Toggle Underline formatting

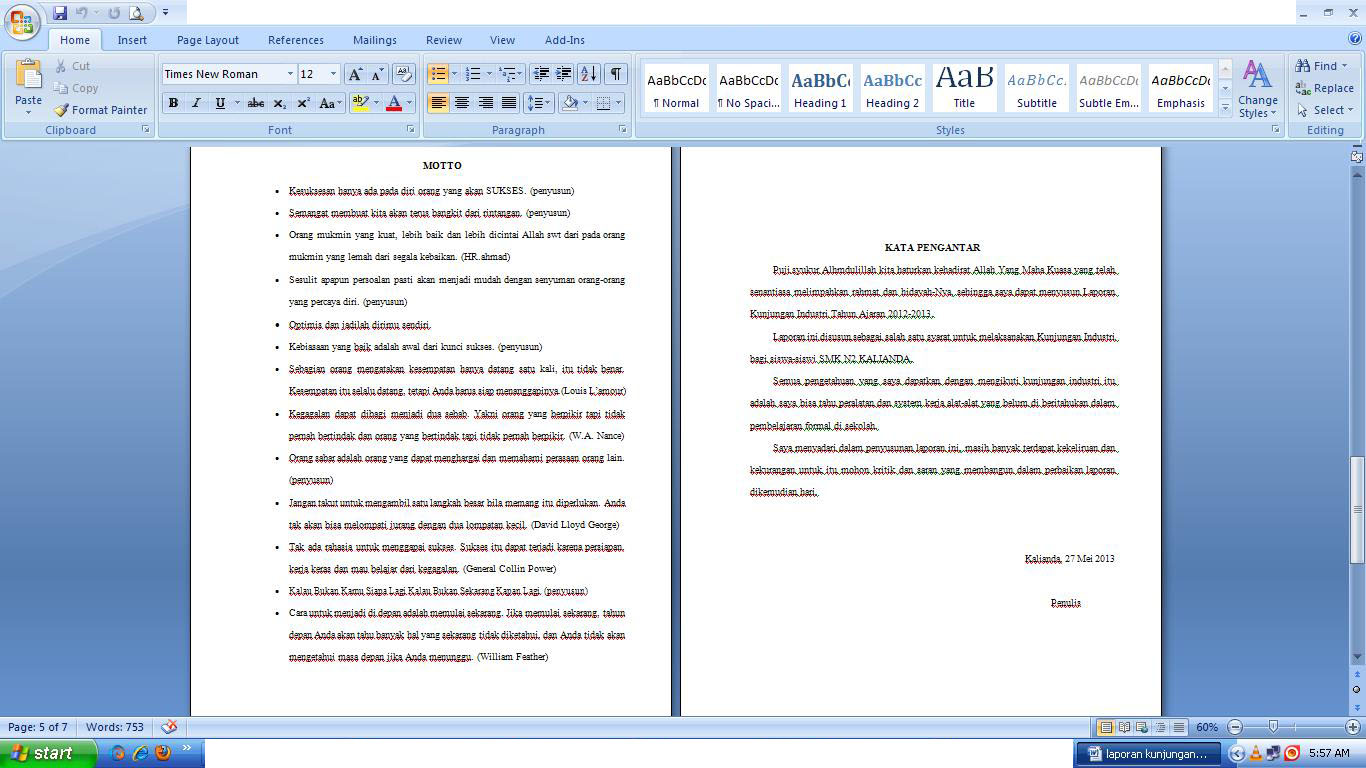(x=220, y=103)
